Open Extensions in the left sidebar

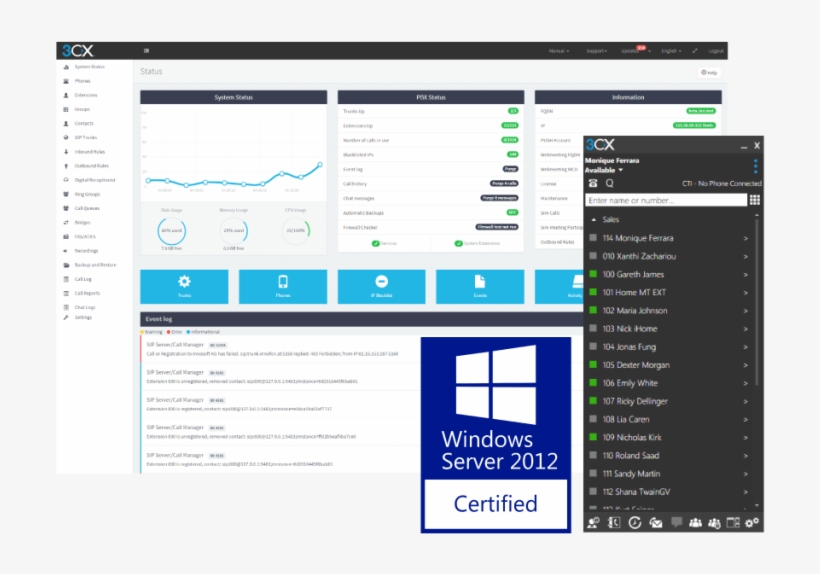click(86, 95)
